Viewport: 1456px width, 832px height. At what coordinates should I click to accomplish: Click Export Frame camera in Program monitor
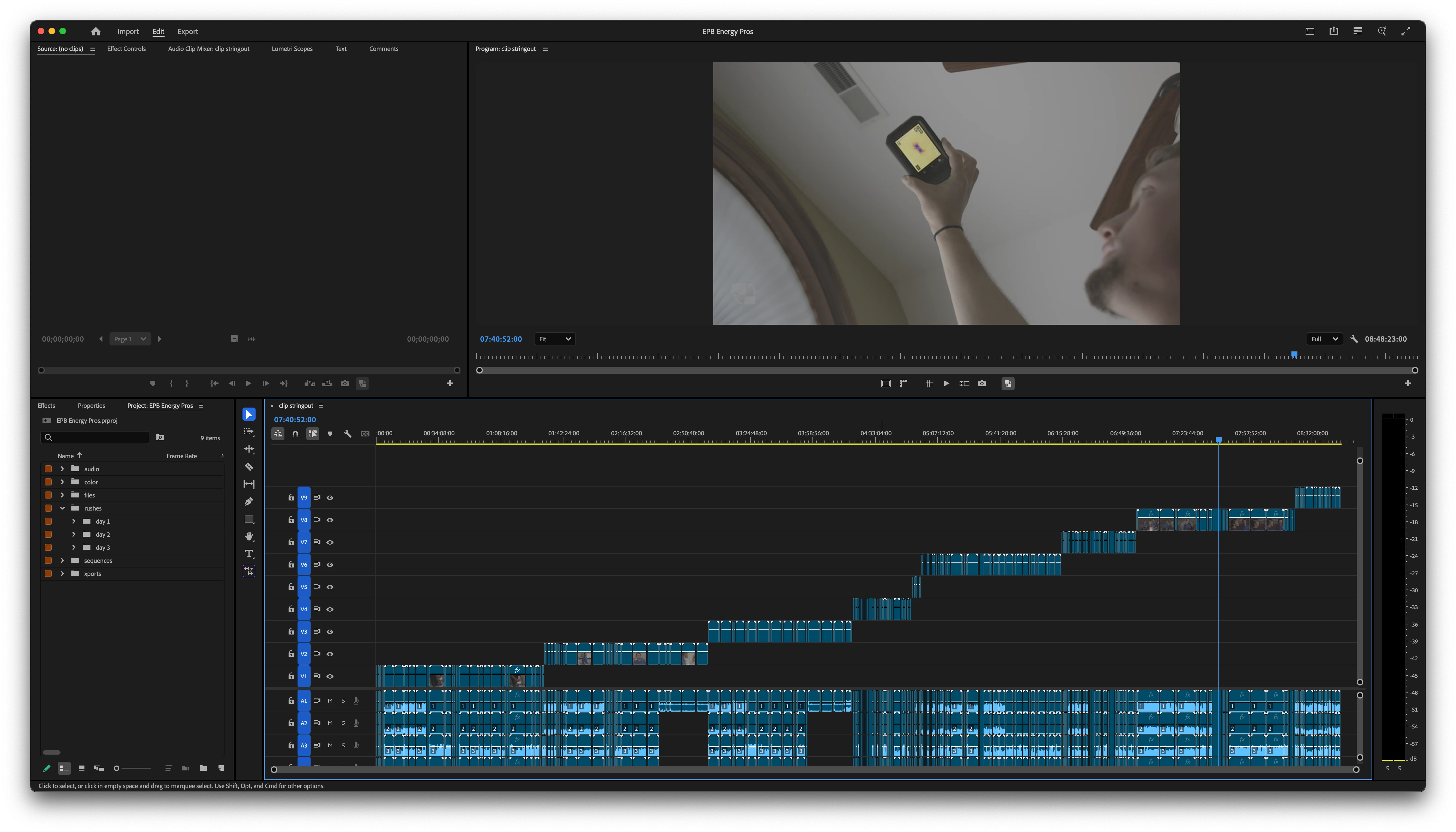click(x=982, y=383)
